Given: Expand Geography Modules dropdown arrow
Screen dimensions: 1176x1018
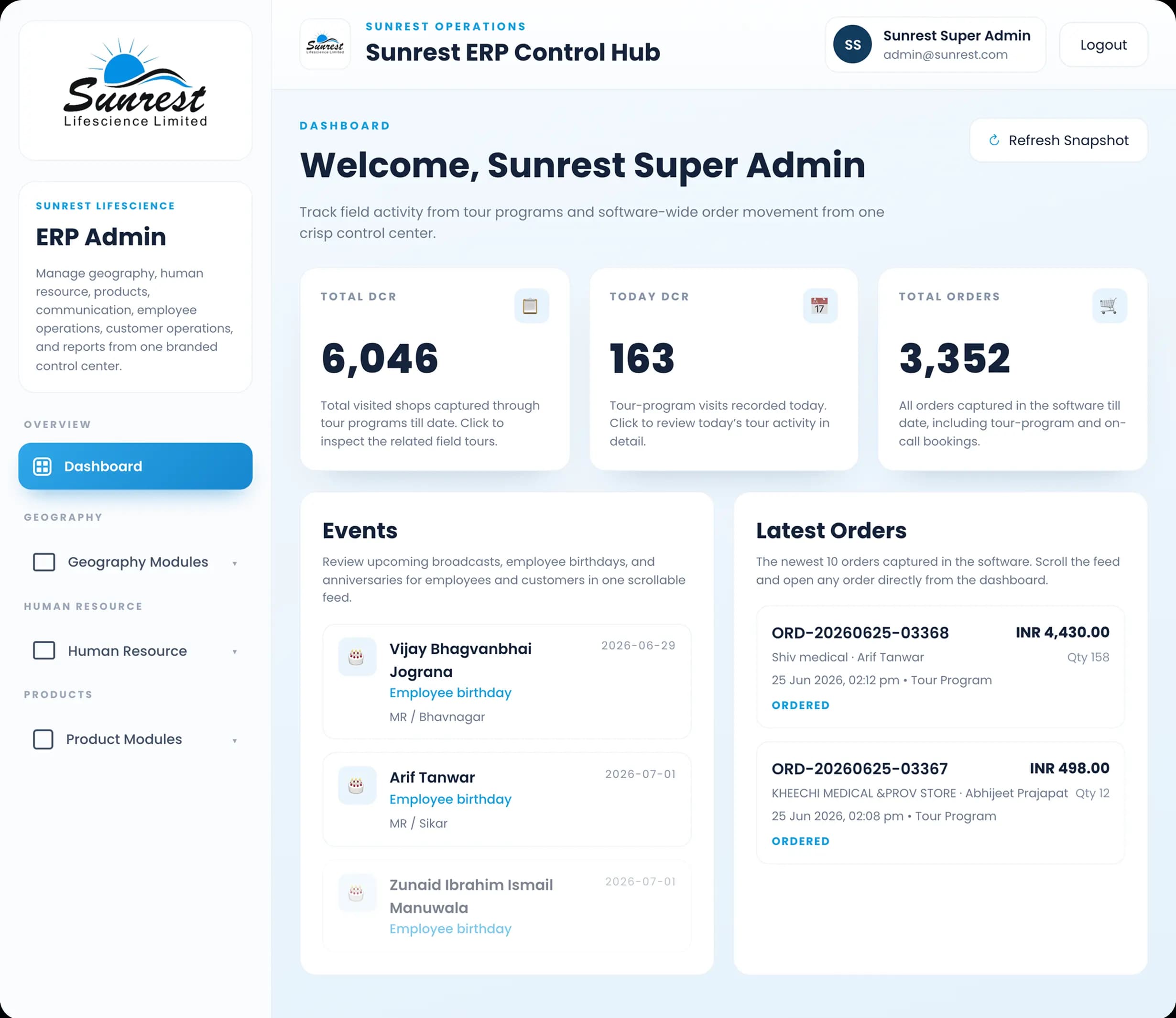Looking at the screenshot, I should (x=235, y=563).
